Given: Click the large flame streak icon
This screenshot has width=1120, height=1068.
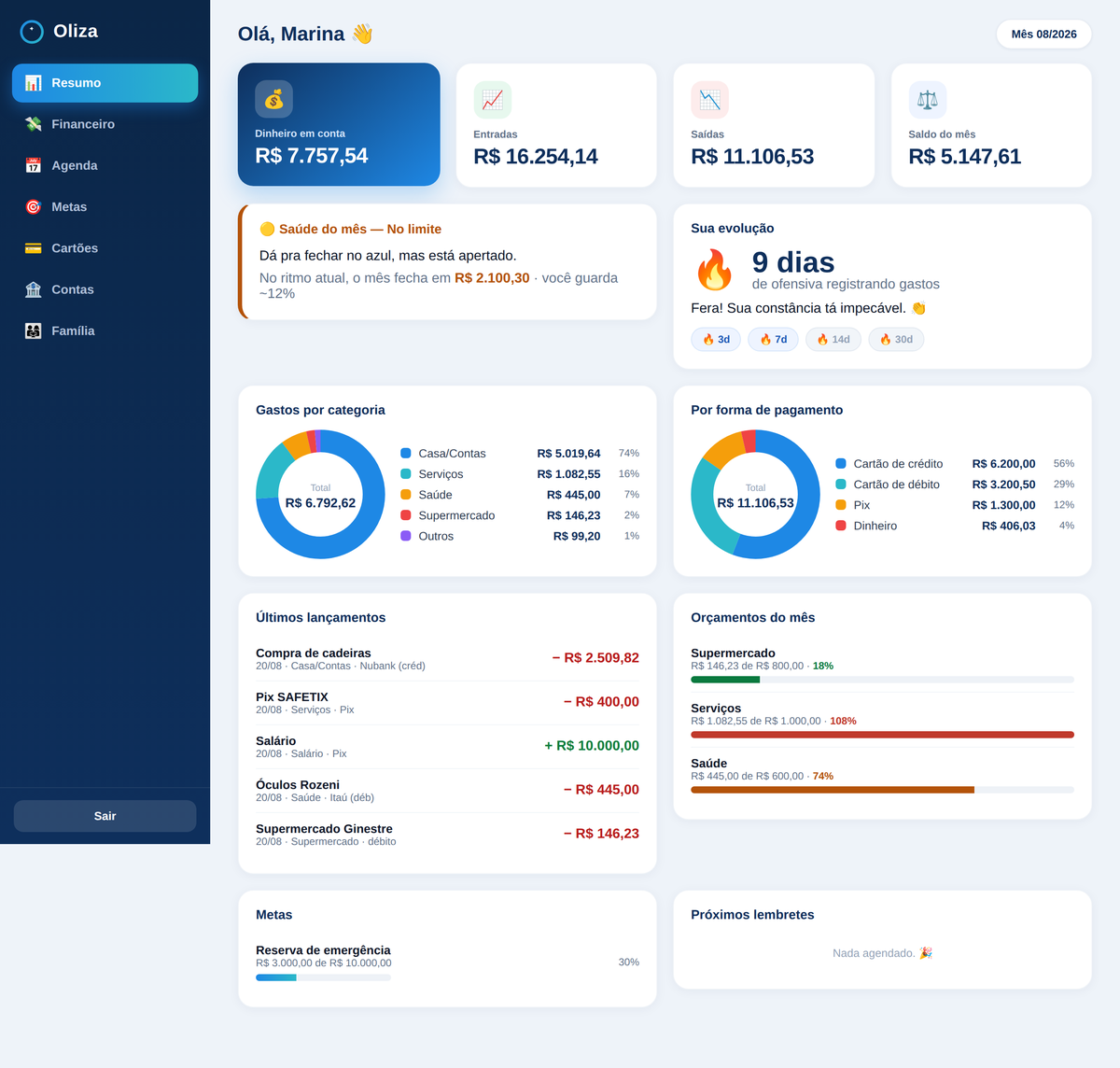Looking at the screenshot, I should tap(715, 270).
